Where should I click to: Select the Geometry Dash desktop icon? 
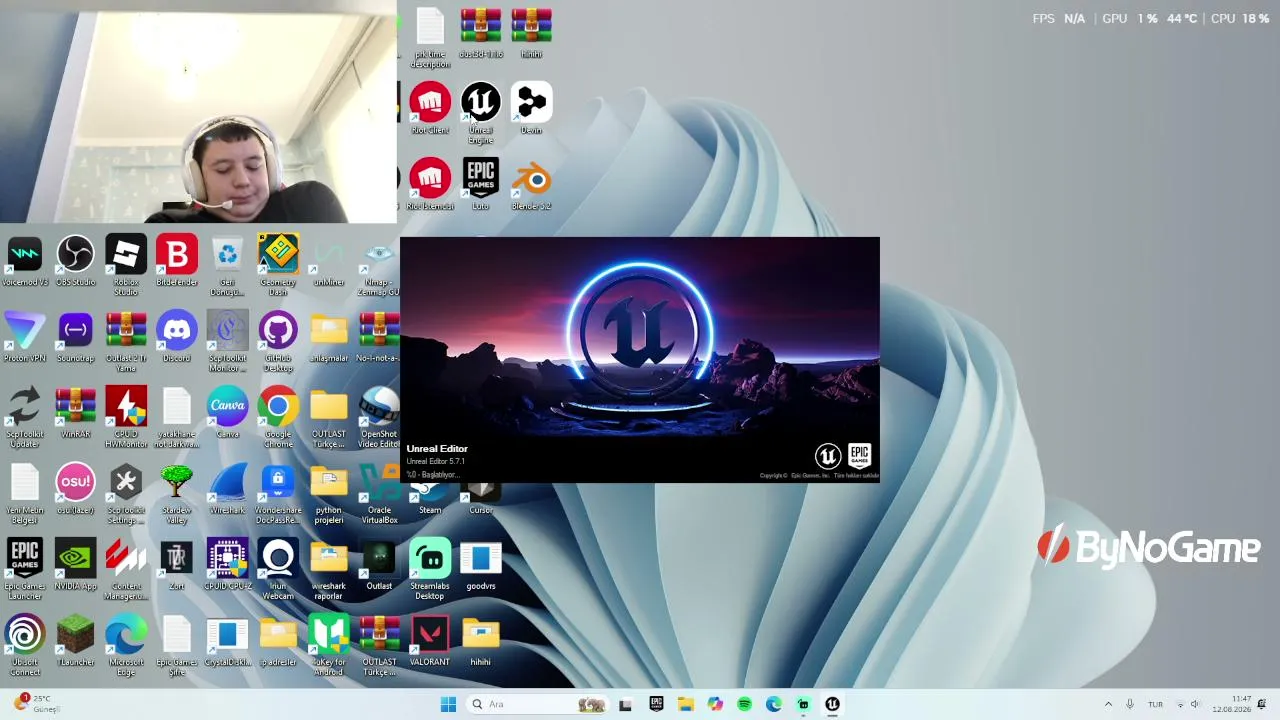[278, 266]
